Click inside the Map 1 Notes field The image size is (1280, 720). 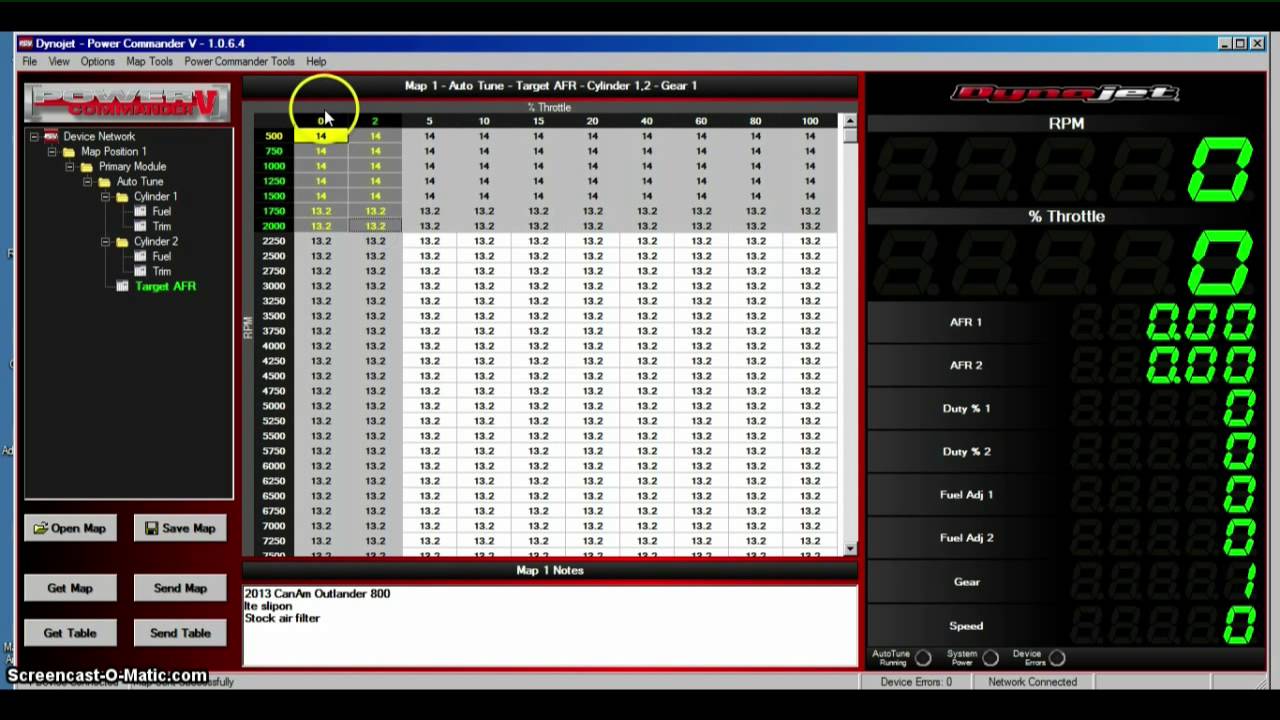[550, 625]
